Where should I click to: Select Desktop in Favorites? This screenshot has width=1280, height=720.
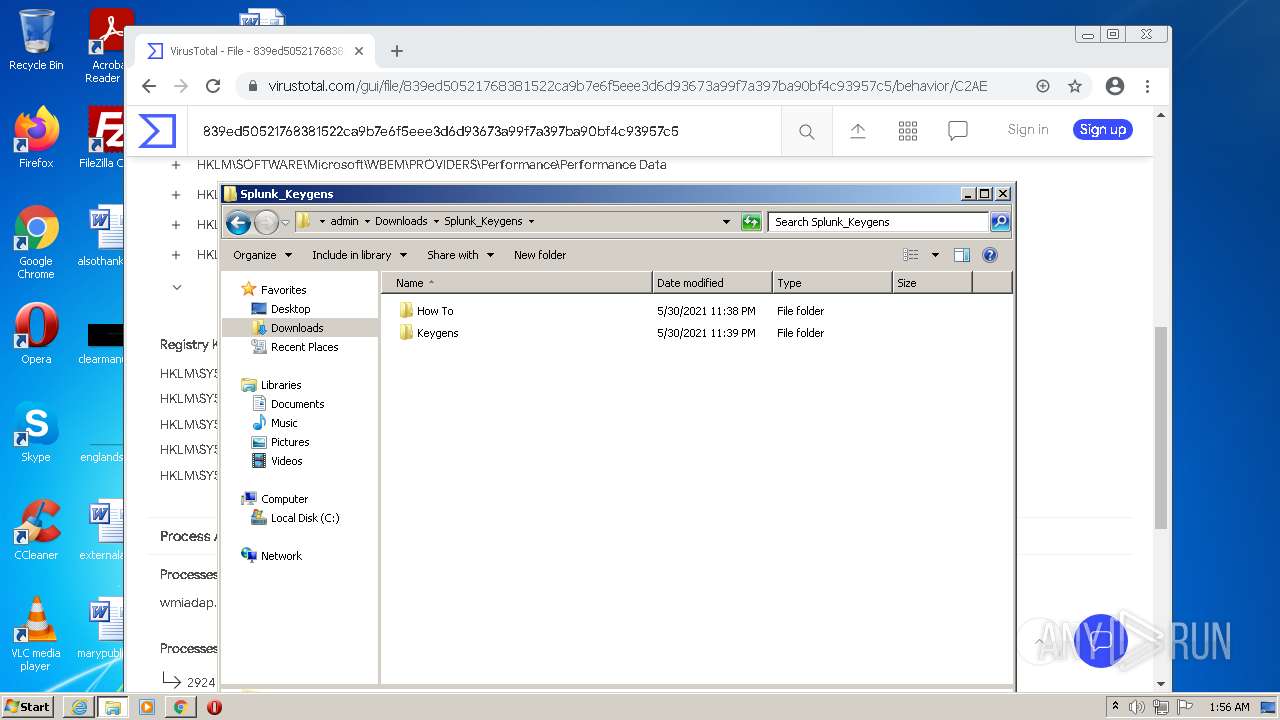290,309
